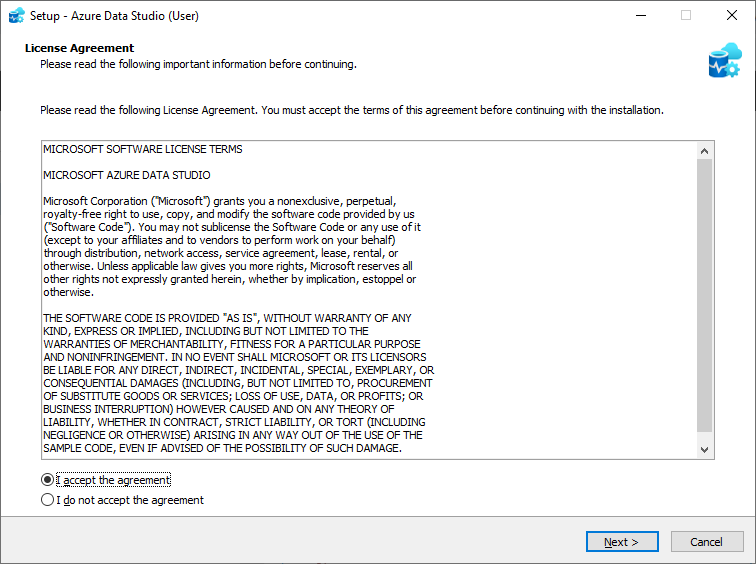This screenshot has height=564, width=756.
Task: Cancel the Azure Data Studio setup
Action: 706,542
